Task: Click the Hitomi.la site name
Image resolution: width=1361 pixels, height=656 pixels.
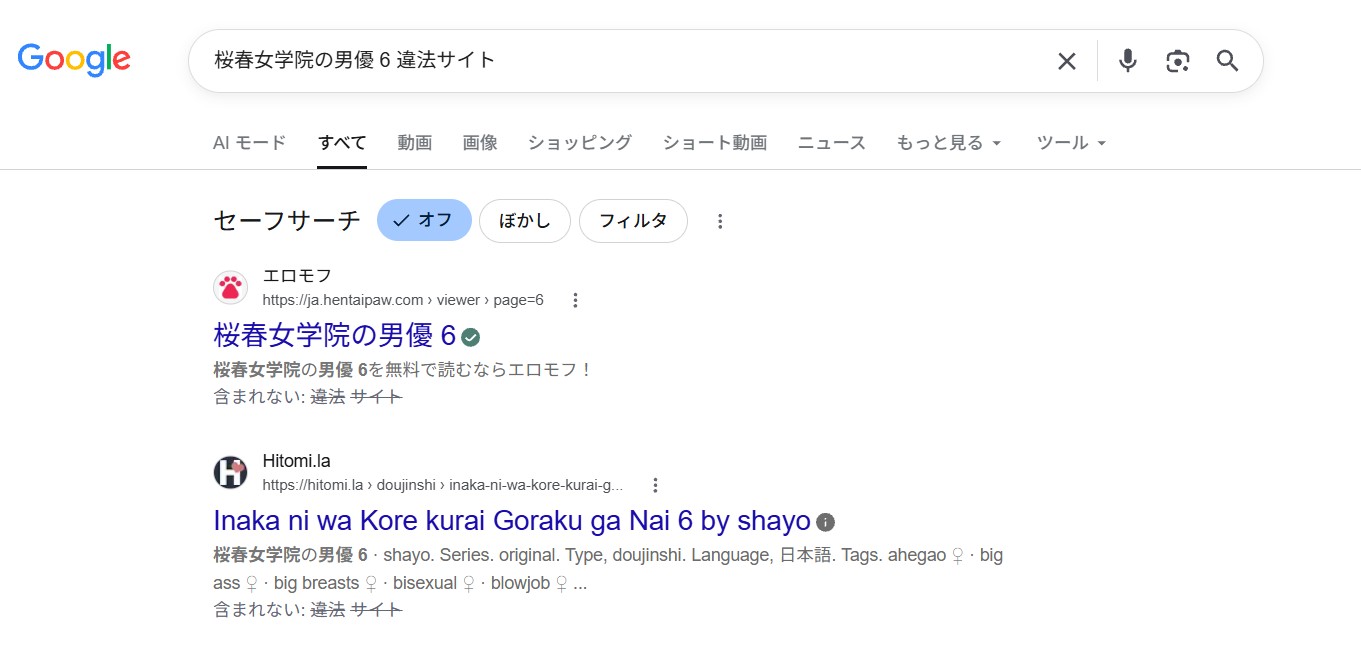Action: click(x=296, y=461)
